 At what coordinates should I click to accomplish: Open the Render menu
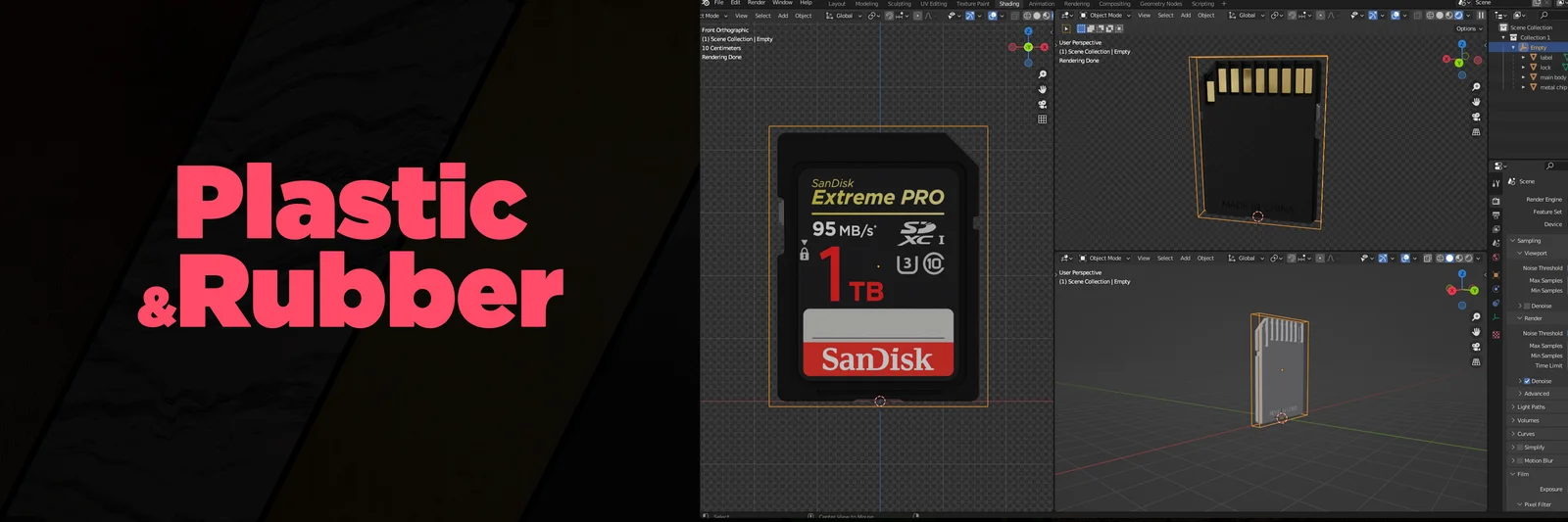tap(757, 3)
